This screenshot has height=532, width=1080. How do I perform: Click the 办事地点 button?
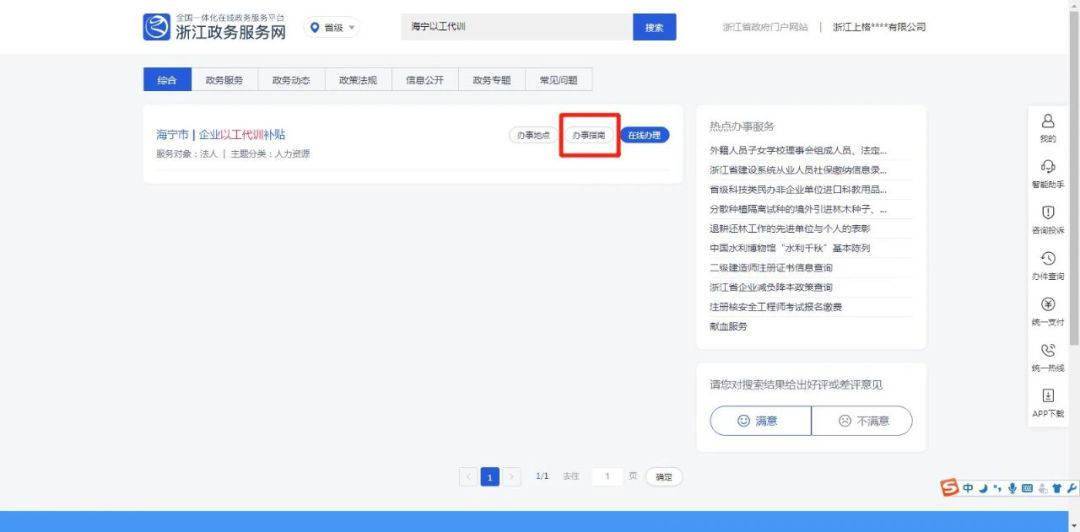tap(533, 135)
